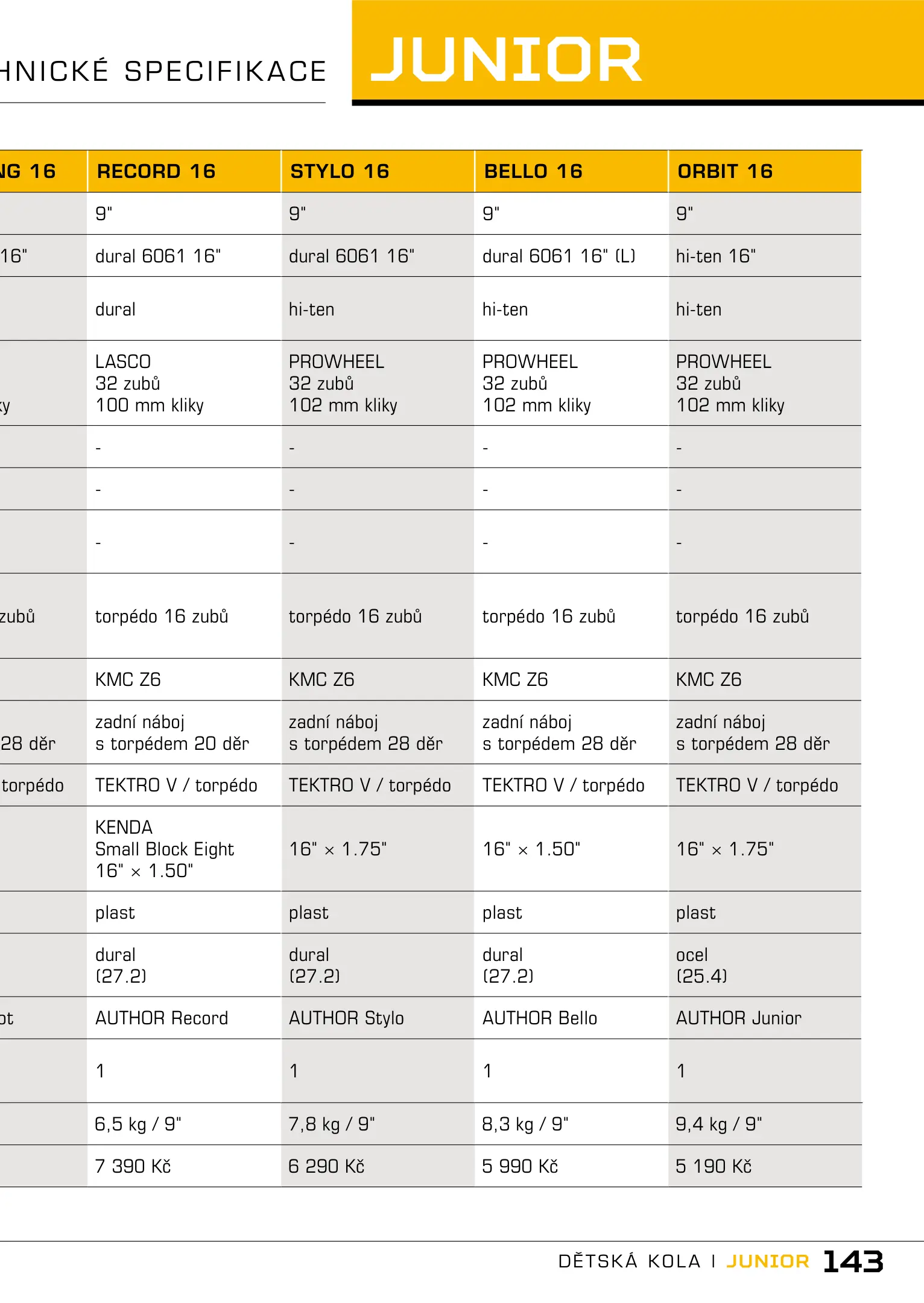The height and width of the screenshot is (1303, 924).
Task: Click the page number 143
Action: point(853,1261)
